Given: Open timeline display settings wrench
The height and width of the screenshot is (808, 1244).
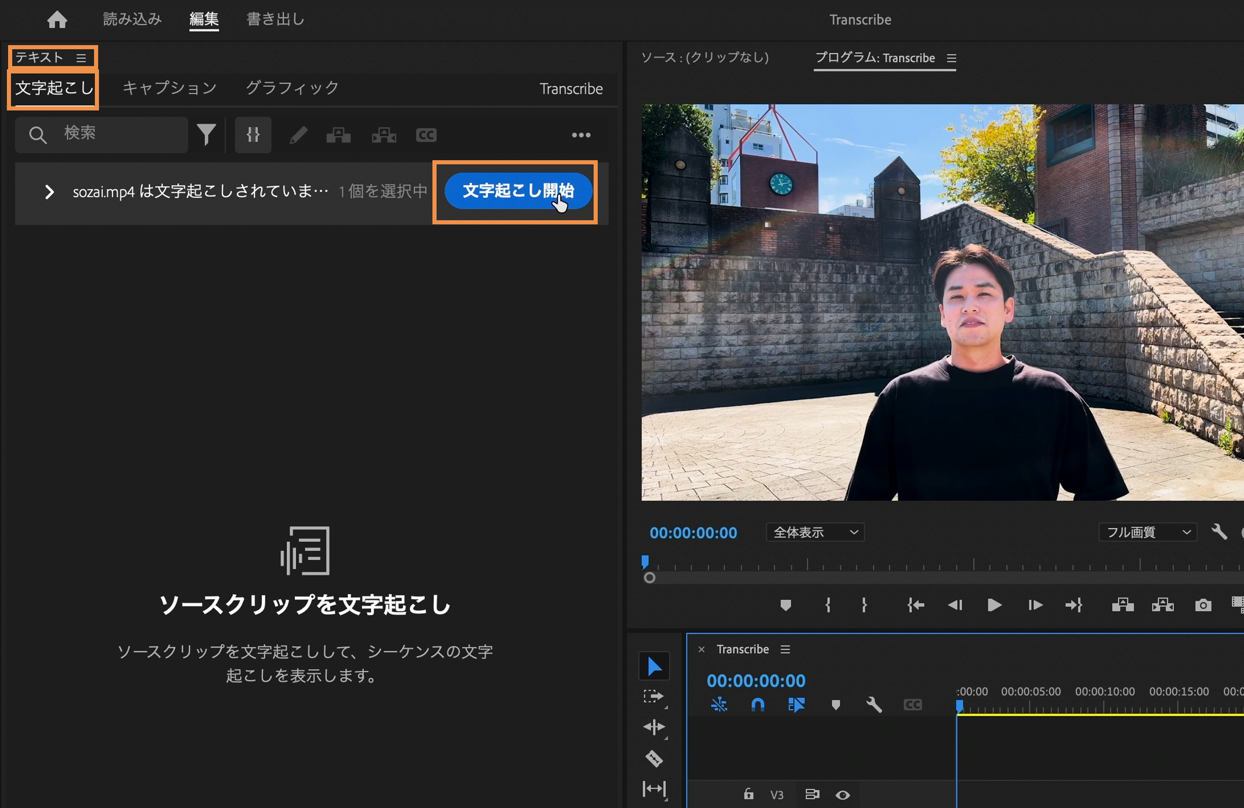Looking at the screenshot, I should [874, 705].
